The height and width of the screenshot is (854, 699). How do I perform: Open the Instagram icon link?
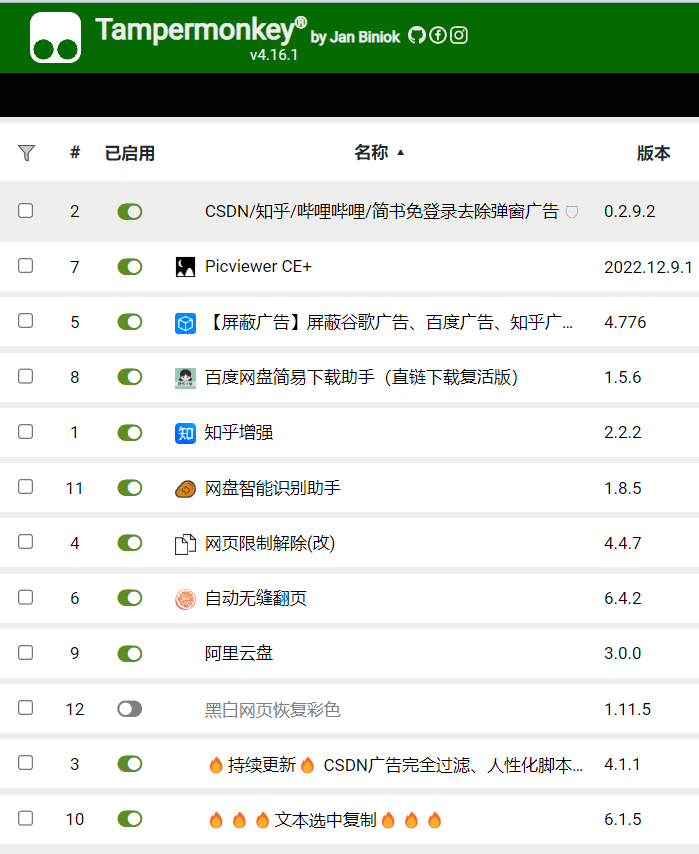[459, 35]
